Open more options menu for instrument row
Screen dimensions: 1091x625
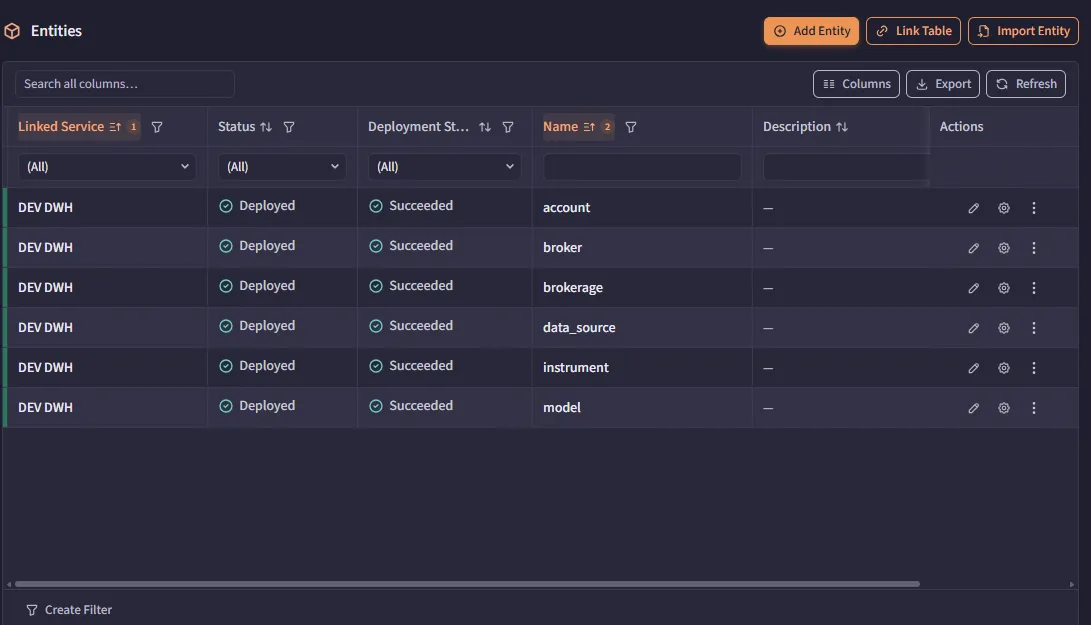tap(1033, 368)
